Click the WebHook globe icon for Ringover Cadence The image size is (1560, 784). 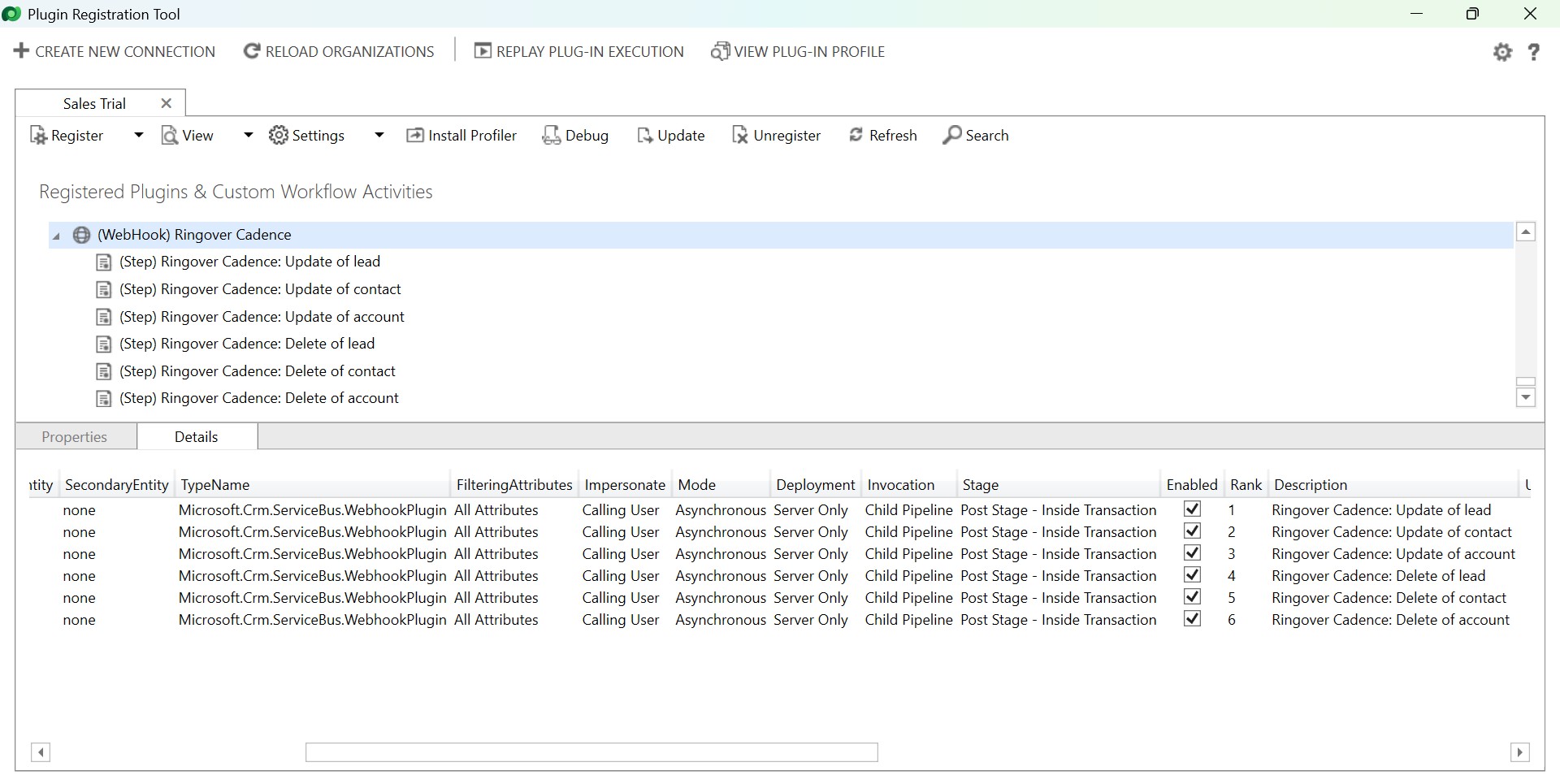click(x=82, y=235)
